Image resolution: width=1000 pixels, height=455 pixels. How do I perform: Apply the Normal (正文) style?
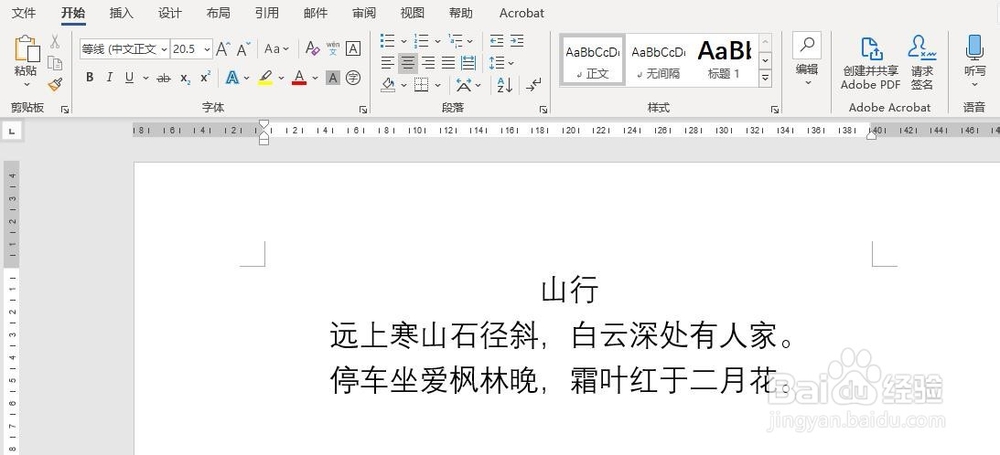[592, 60]
